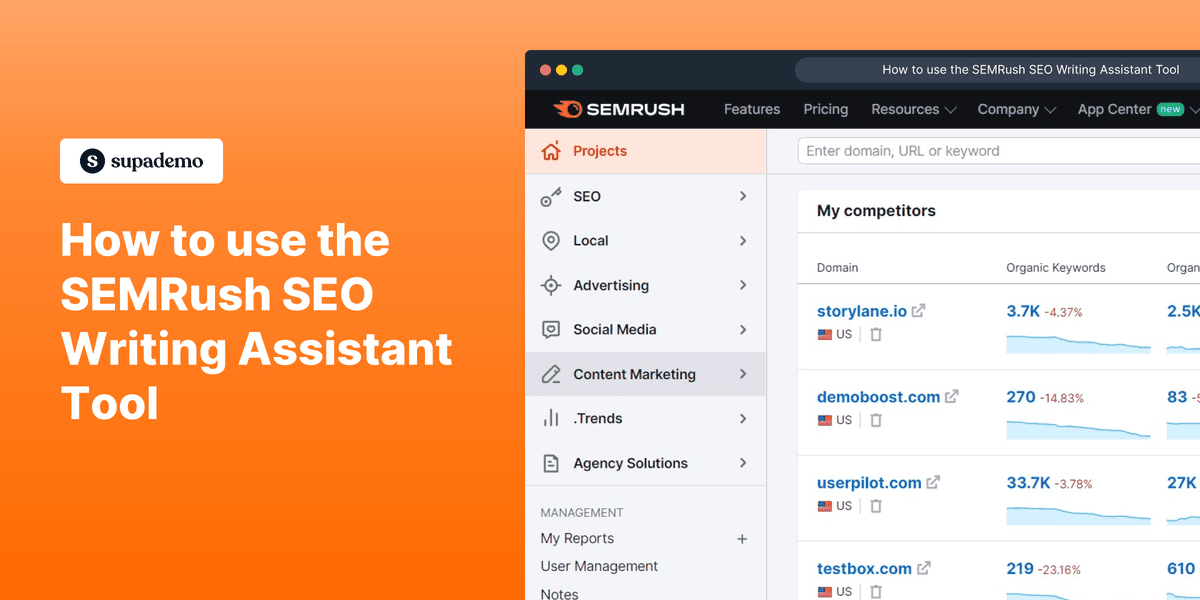The width and height of the screenshot is (1200, 600).
Task: Add a report with the plus icon
Action: (x=742, y=538)
